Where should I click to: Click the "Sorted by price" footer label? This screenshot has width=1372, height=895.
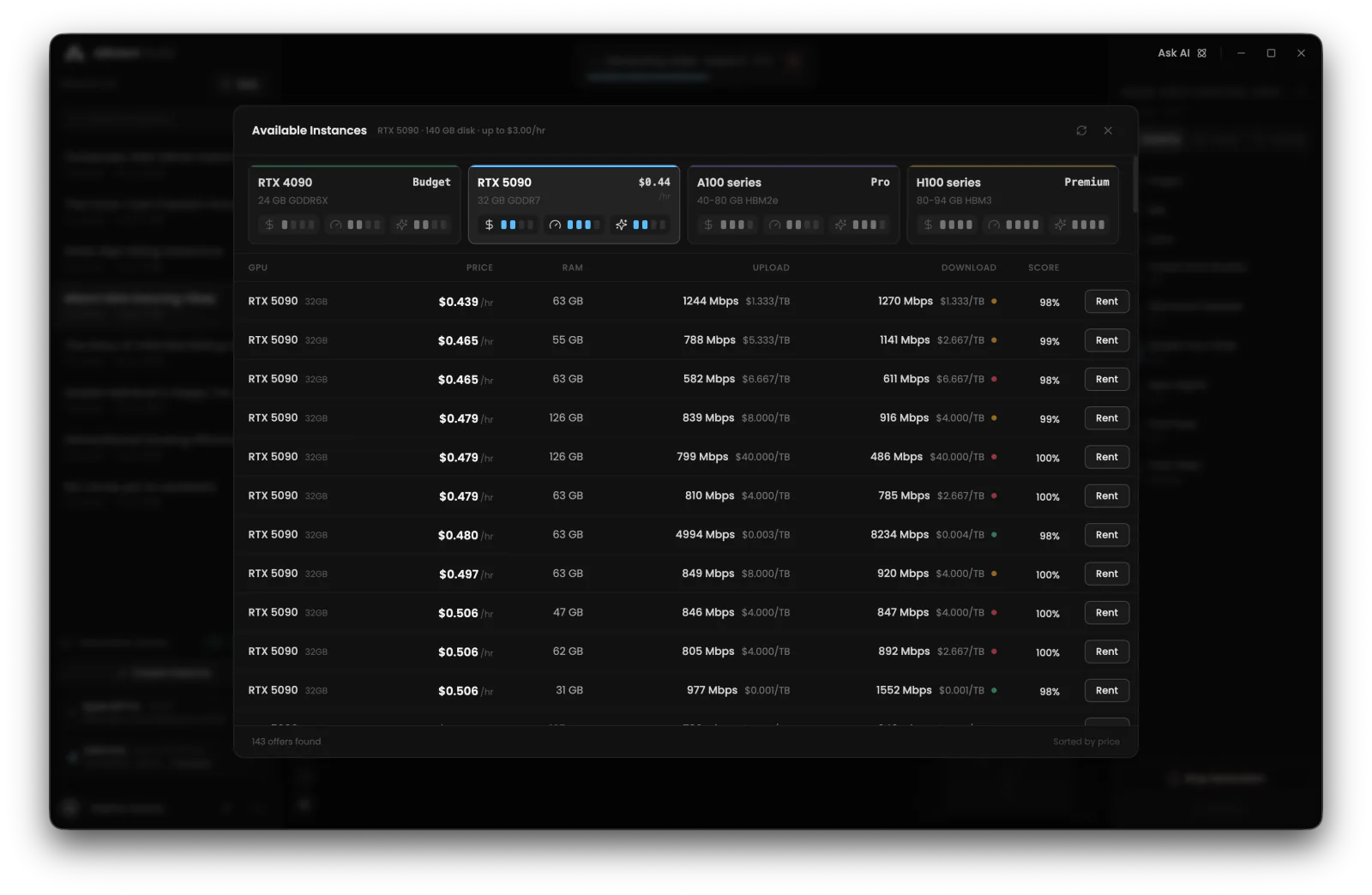point(1086,742)
